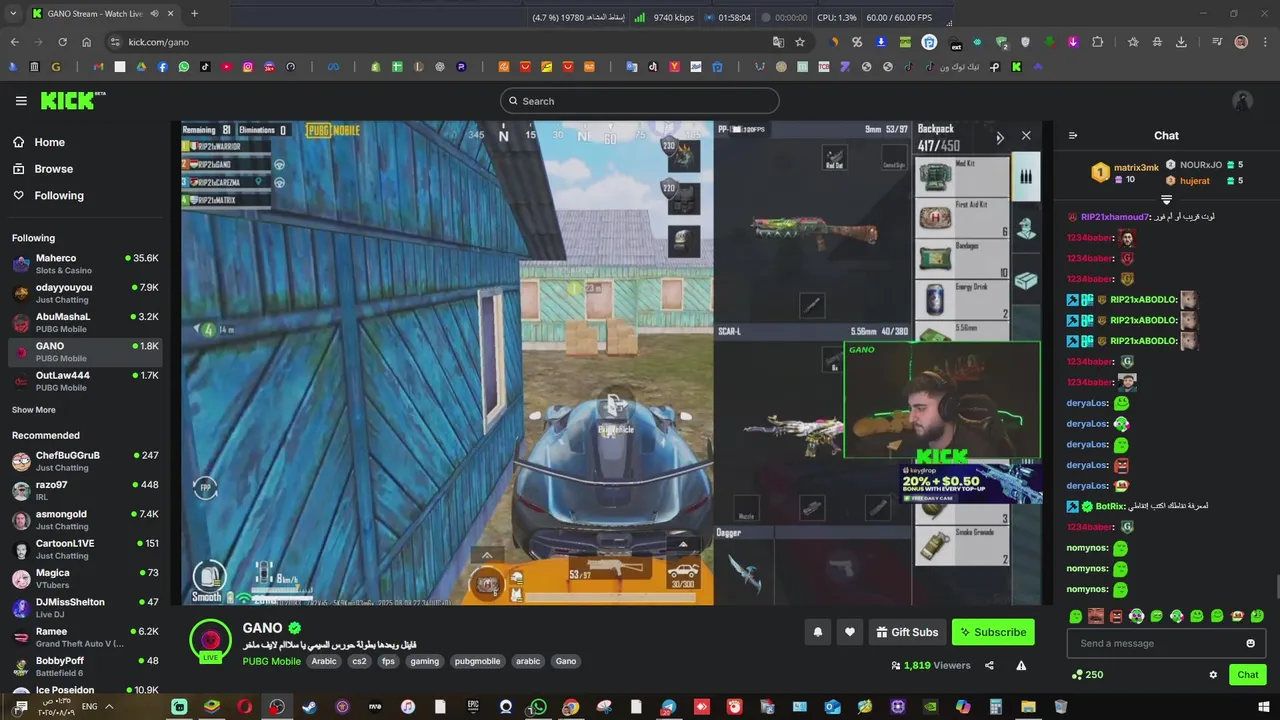
Task: Open a new browser tab
Action: coord(195,14)
